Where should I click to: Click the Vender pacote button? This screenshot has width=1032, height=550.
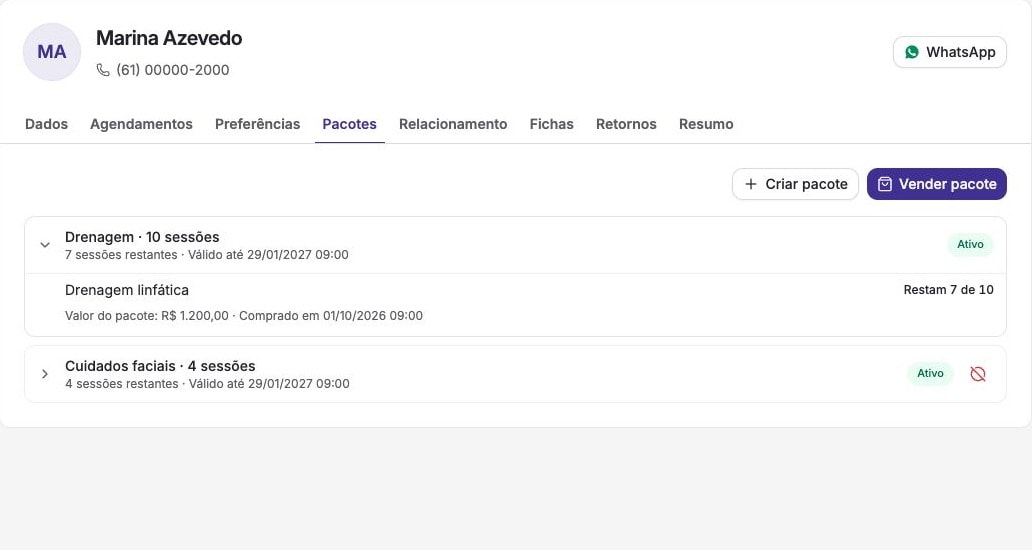(x=937, y=184)
